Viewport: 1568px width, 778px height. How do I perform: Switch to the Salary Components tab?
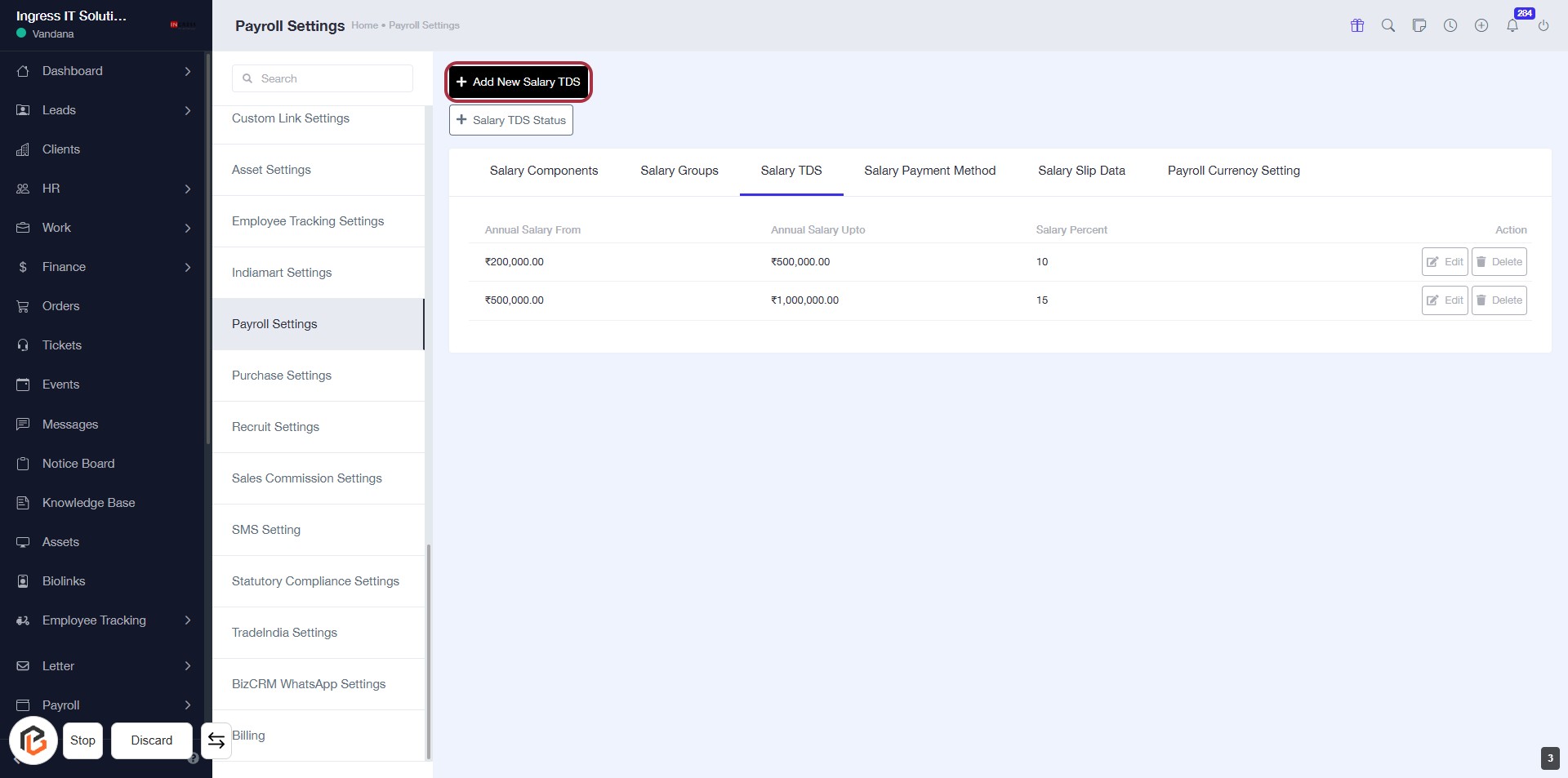coord(544,171)
